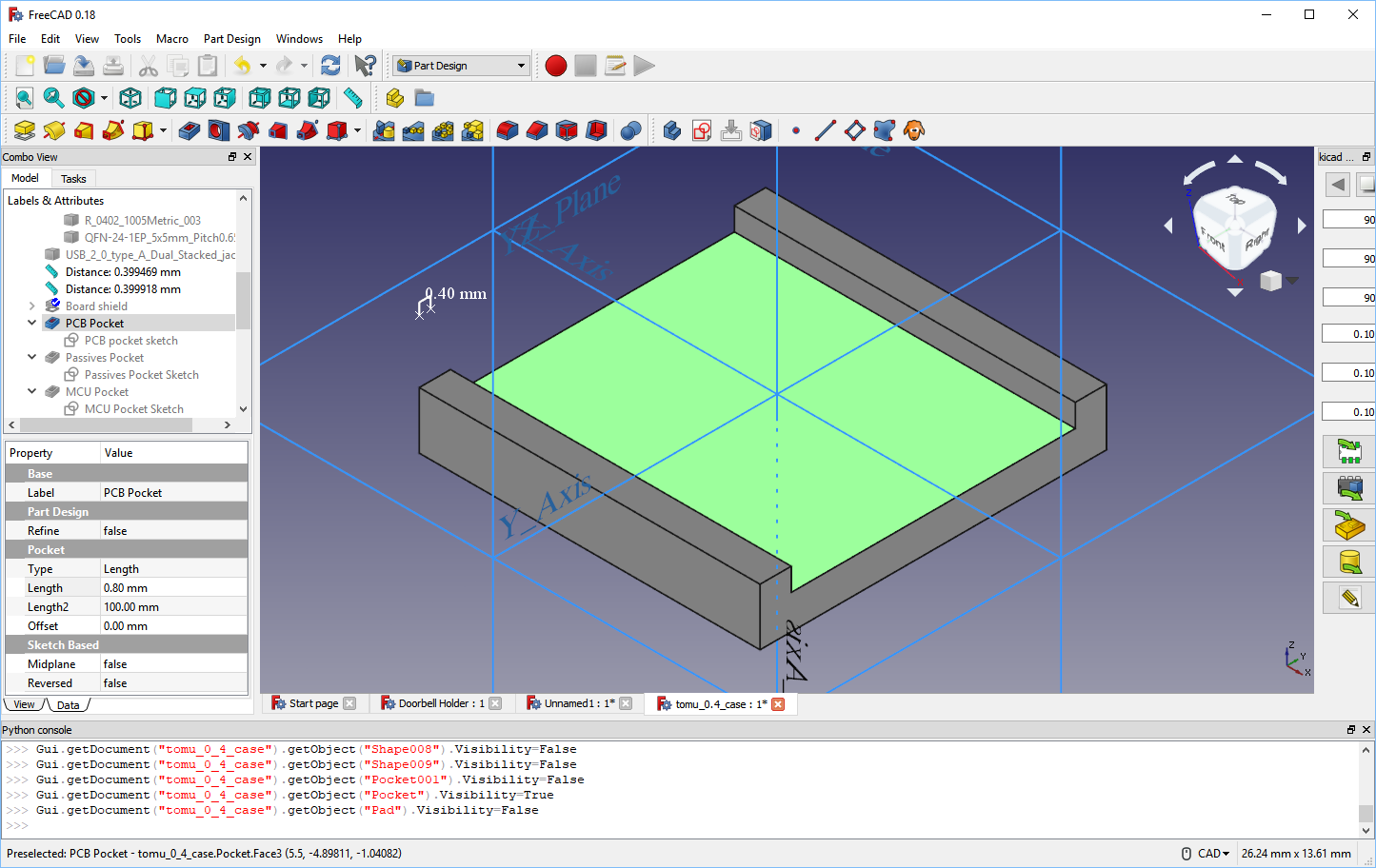Select the Passives Pocket Sketch item
Viewport: 1376px width, 868px height.
[141, 375]
